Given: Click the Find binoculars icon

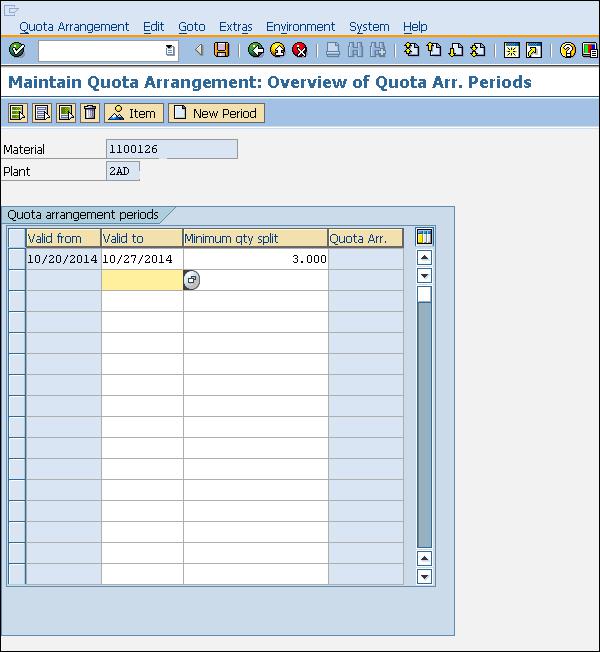Looking at the screenshot, I should coord(355,50).
